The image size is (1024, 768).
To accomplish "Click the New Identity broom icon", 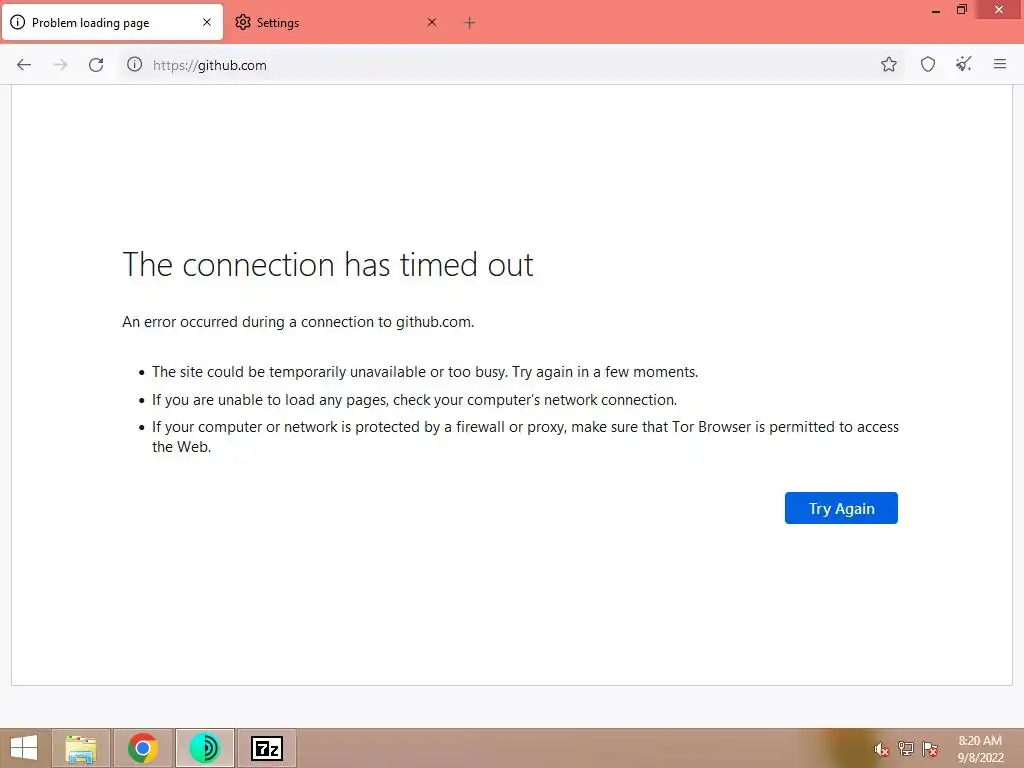I will (x=964, y=64).
